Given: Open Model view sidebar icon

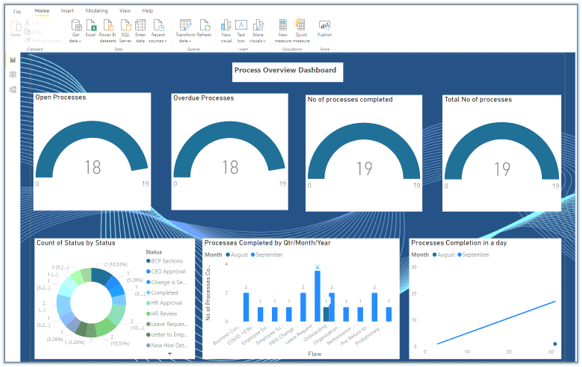Looking at the screenshot, I should click(13, 89).
